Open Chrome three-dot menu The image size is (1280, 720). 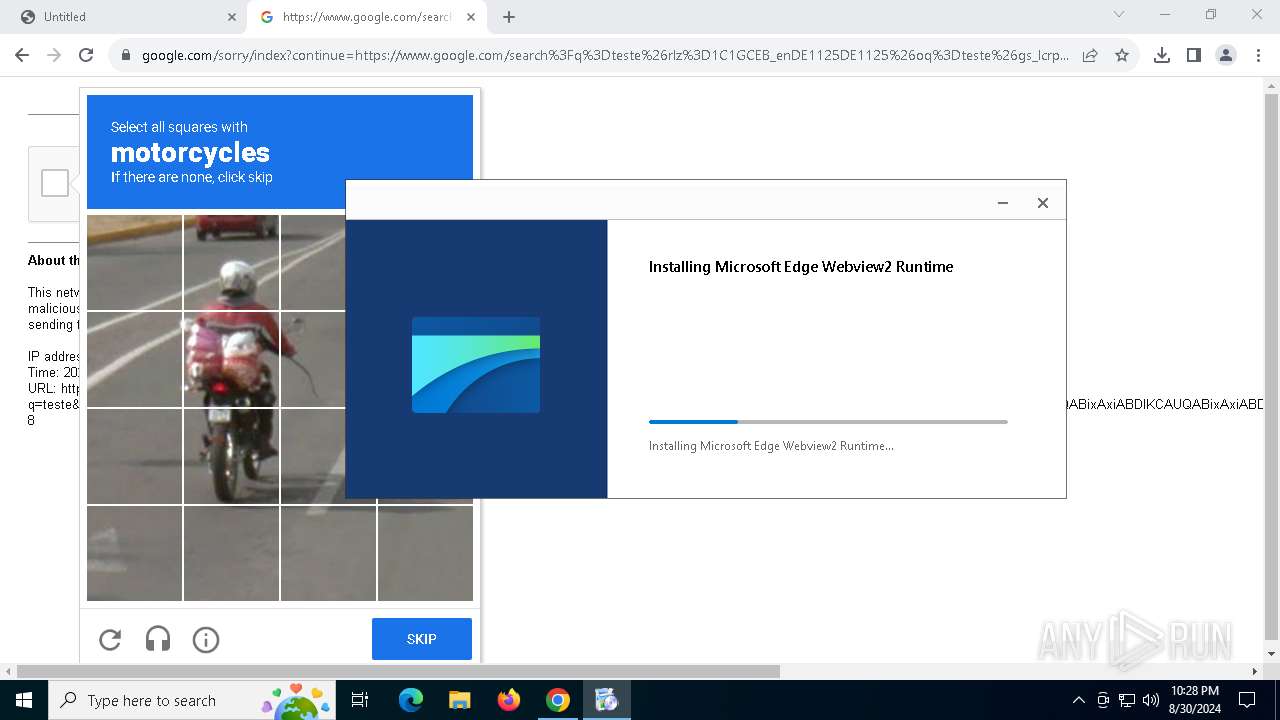[1259, 55]
